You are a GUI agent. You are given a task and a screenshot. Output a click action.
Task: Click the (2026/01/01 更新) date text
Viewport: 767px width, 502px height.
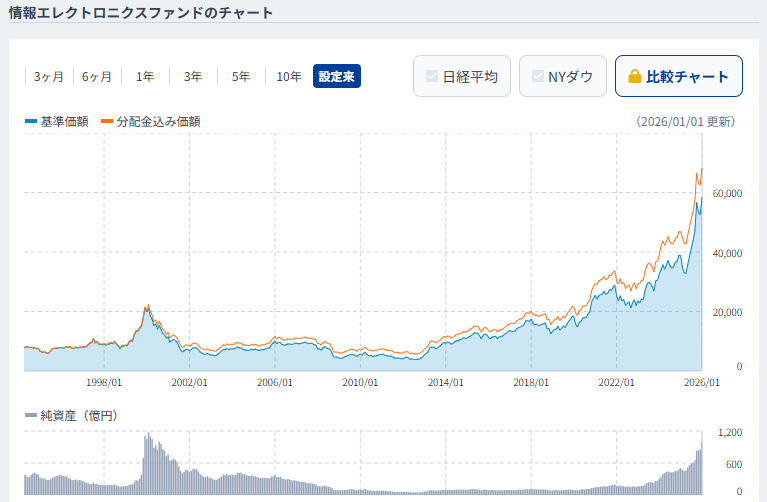686,121
